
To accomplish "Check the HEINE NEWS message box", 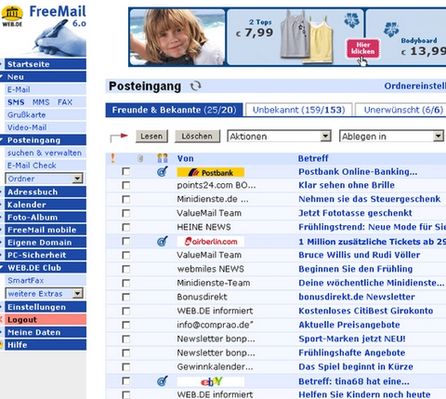I will pyautogui.click(x=126, y=227).
